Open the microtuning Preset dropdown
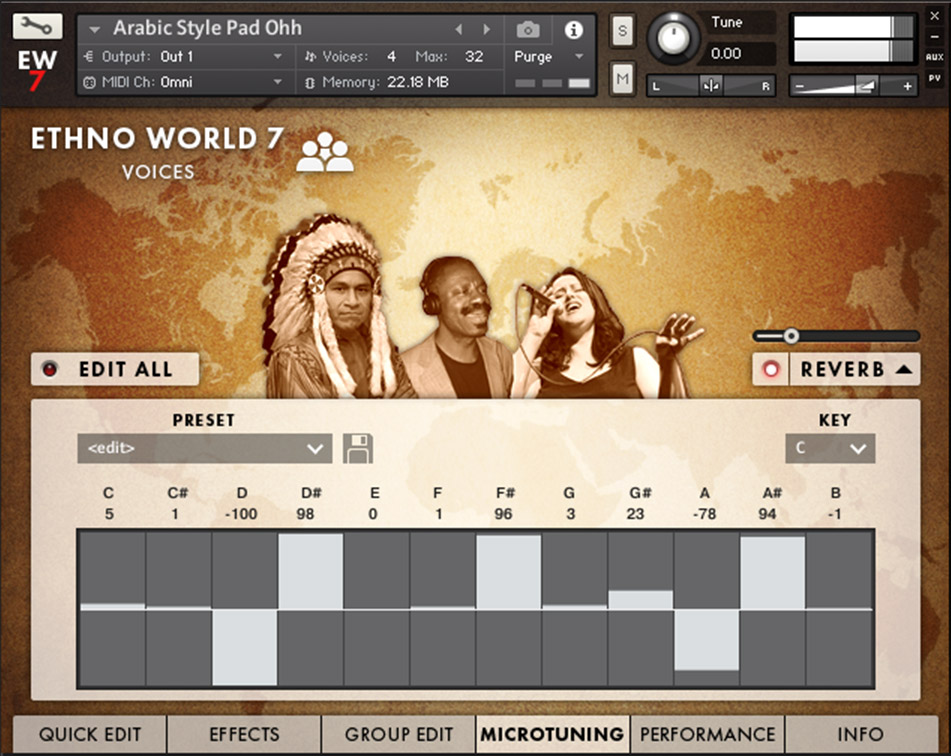 pos(204,448)
